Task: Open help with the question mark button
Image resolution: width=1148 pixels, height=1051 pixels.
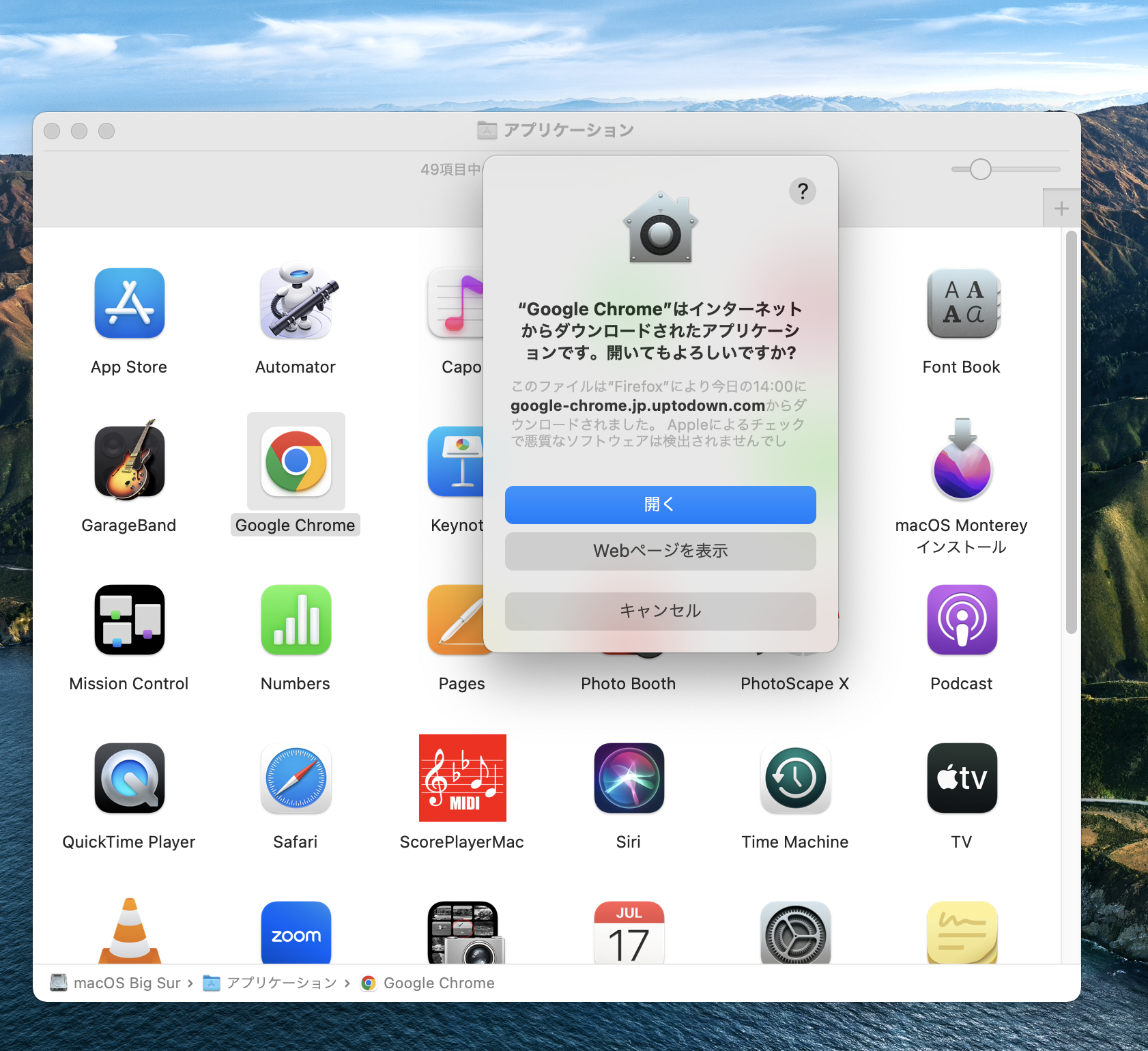Action: coord(803,192)
